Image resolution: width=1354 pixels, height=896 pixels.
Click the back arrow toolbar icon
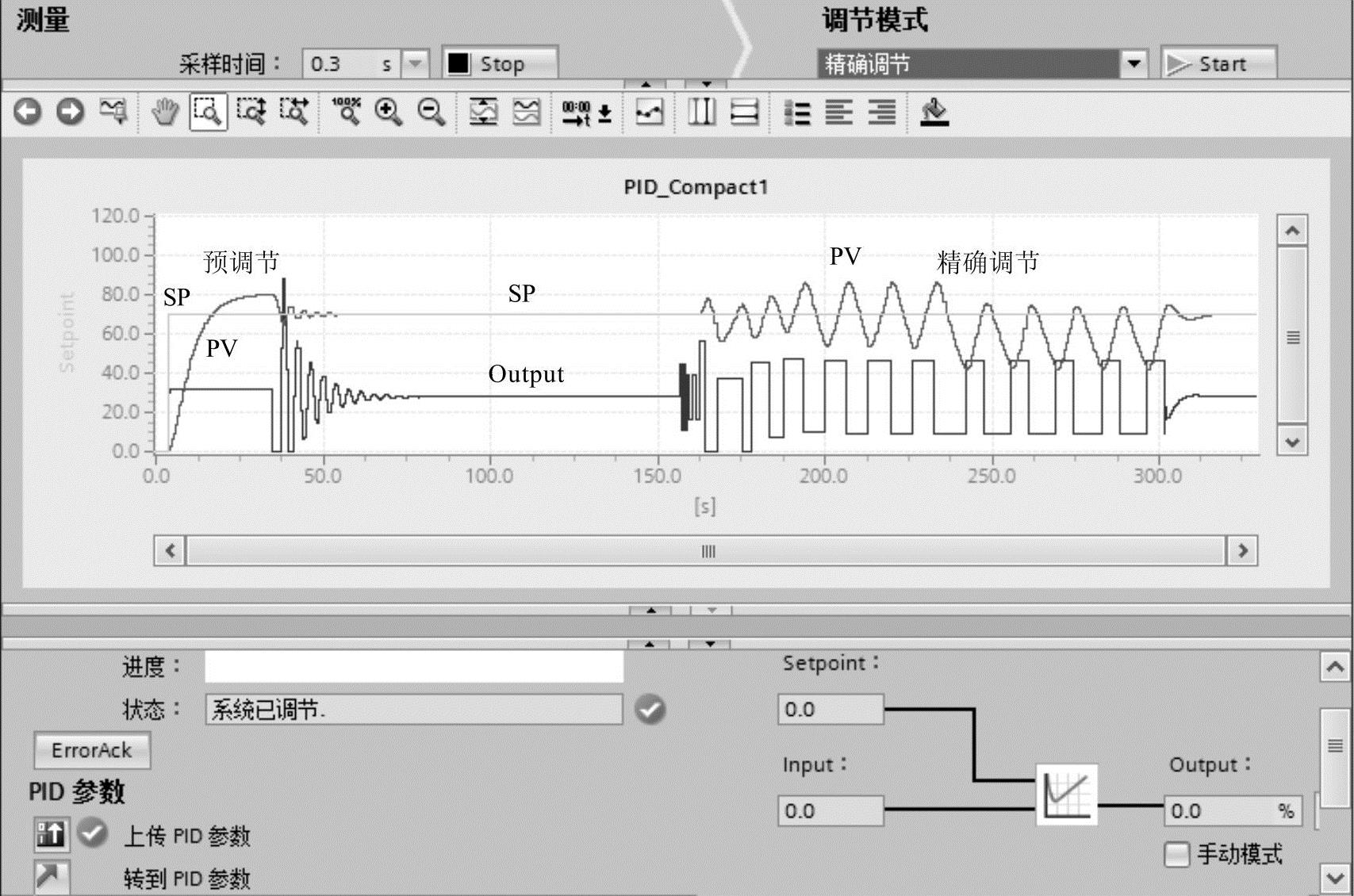tap(28, 112)
